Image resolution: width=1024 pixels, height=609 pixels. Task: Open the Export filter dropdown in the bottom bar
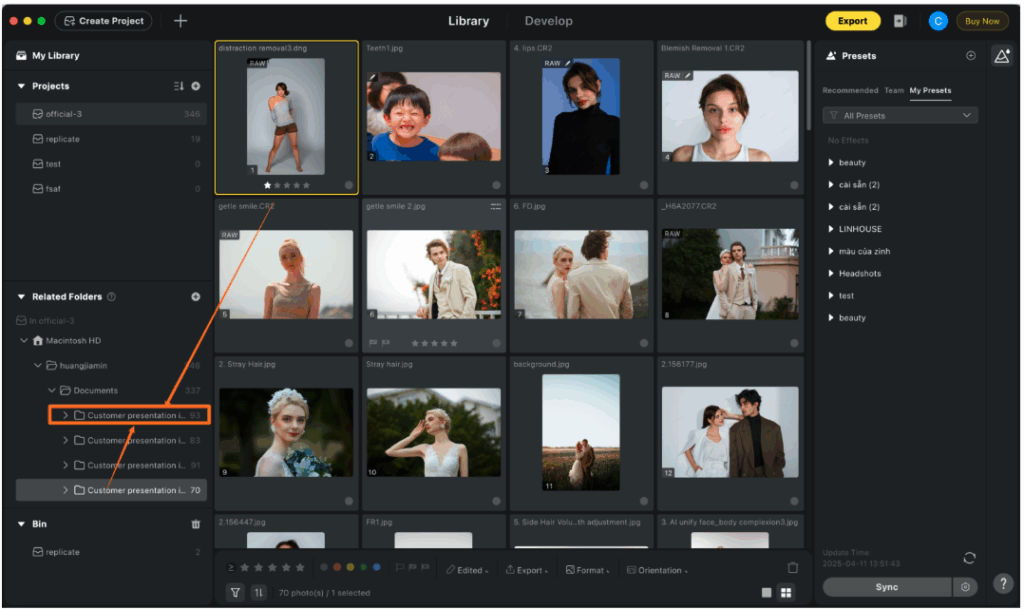coord(526,570)
